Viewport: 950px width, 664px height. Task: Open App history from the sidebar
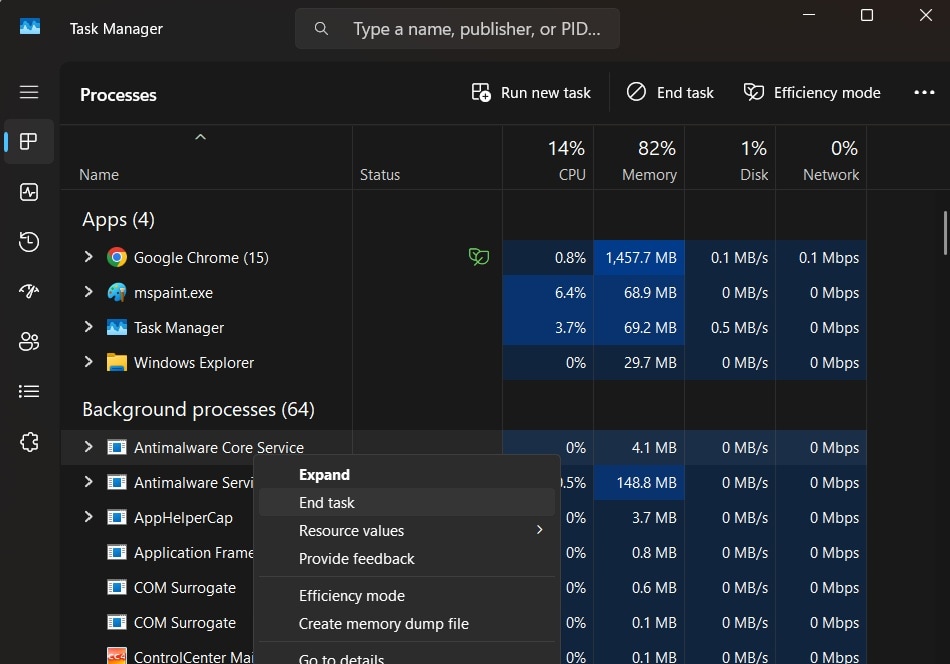click(28, 242)
